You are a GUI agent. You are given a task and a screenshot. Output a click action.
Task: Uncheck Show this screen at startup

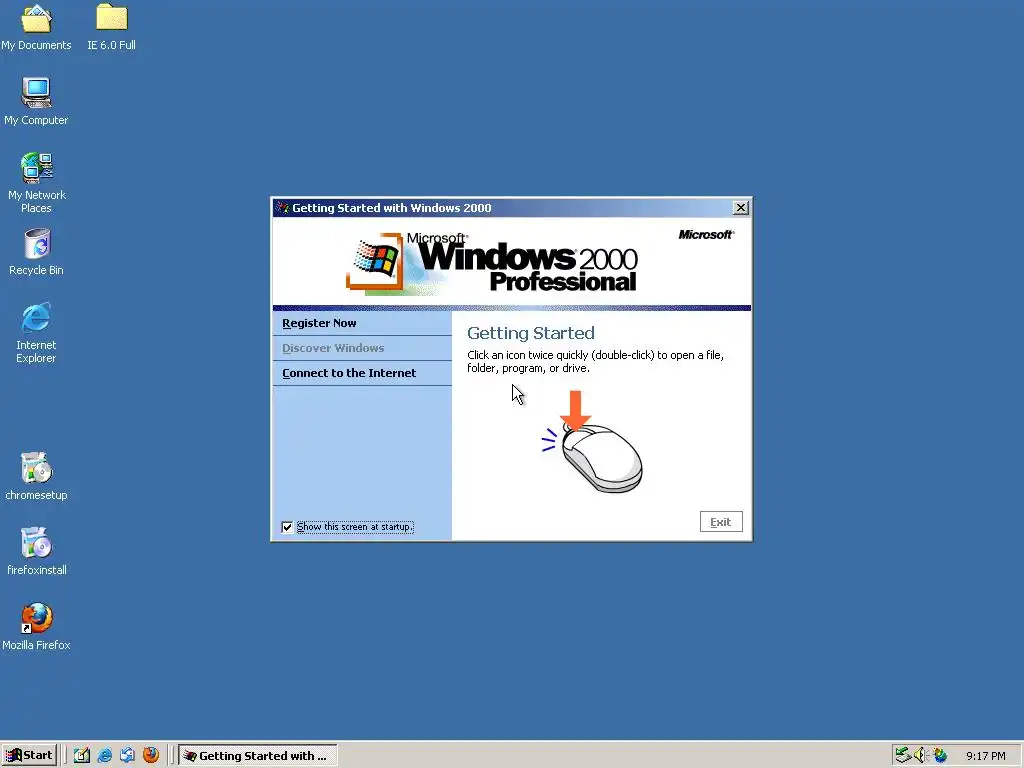[287, 527]
